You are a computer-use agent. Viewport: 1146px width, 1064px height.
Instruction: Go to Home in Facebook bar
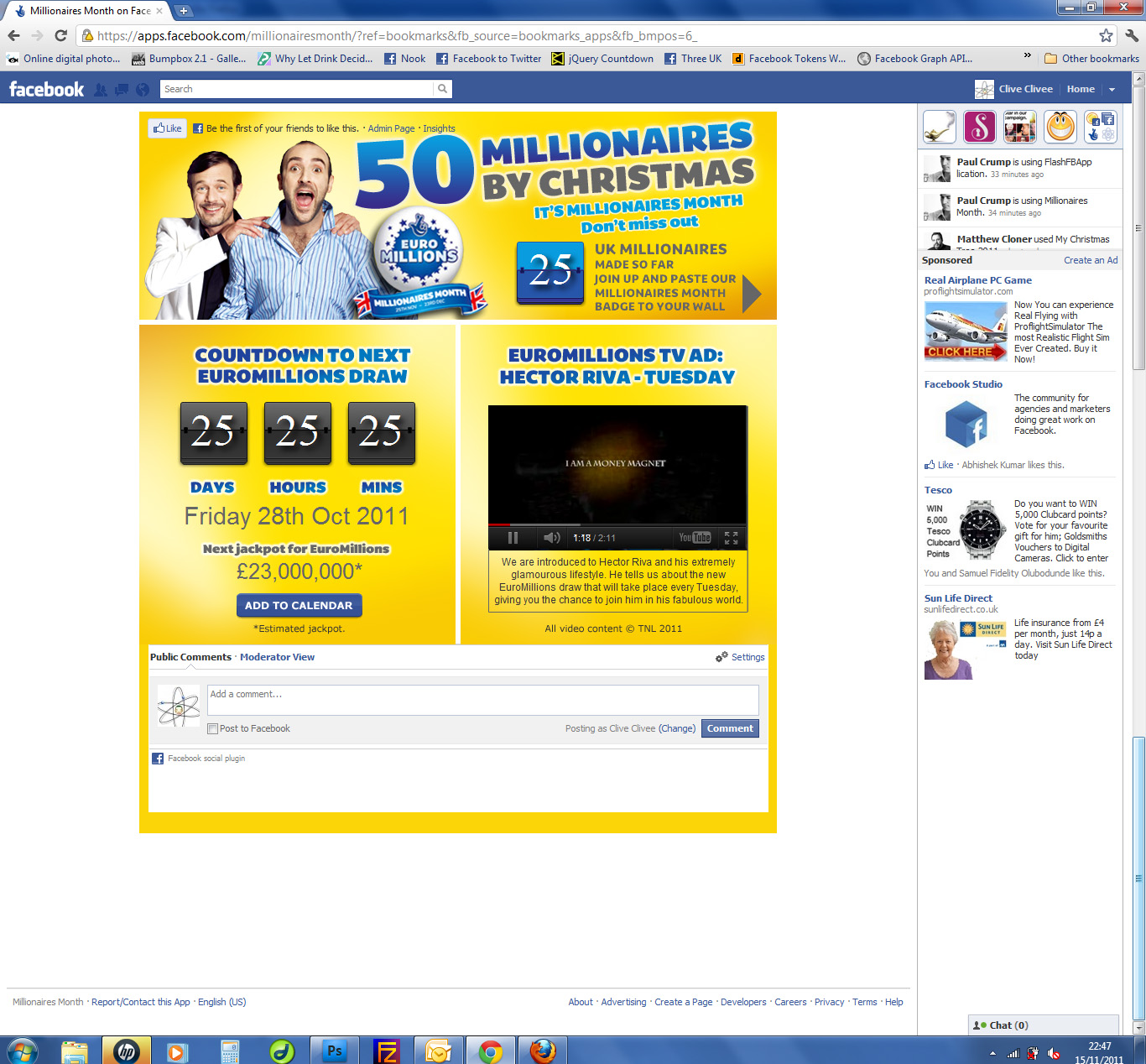pyautogui.click(x=1081, y=89)
